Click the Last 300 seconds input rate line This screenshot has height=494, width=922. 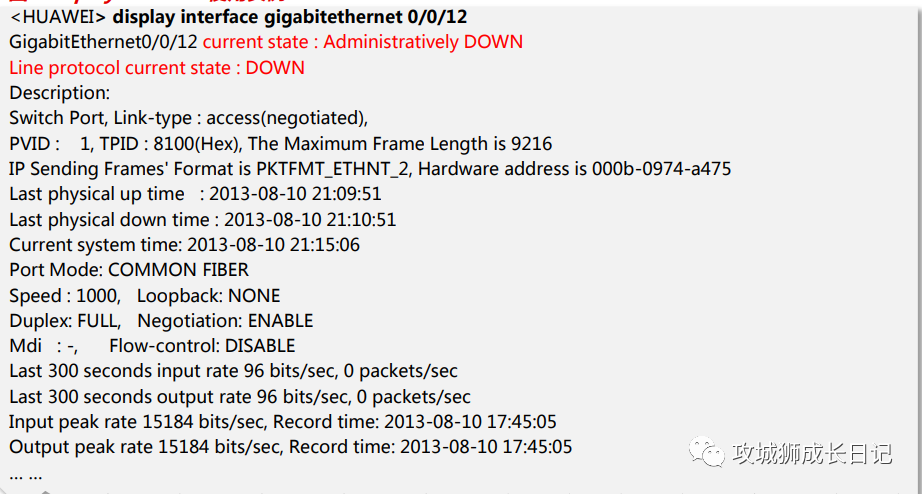coord(233,371)
